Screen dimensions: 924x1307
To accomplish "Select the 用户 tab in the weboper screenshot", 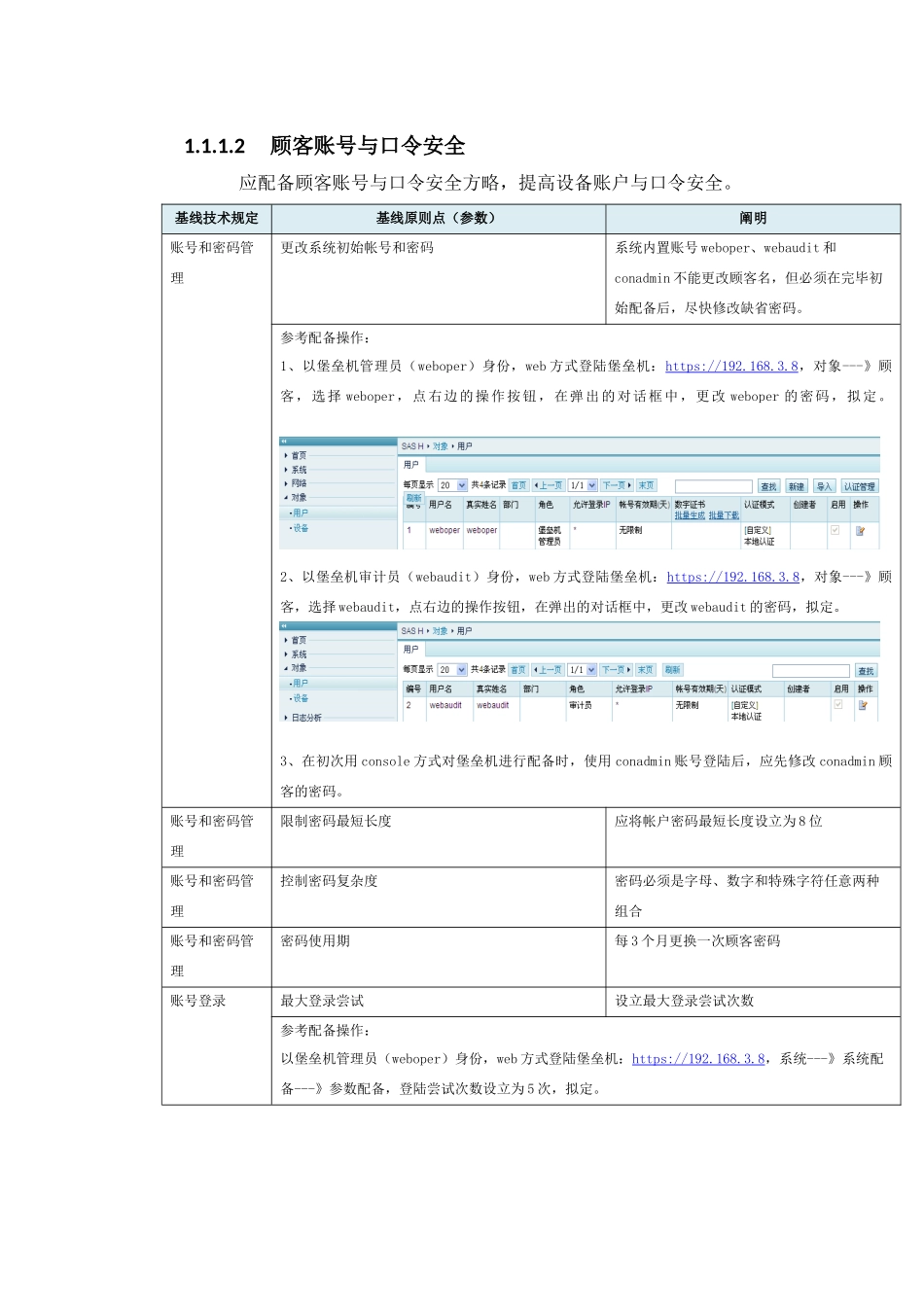I will click(411, 465).
